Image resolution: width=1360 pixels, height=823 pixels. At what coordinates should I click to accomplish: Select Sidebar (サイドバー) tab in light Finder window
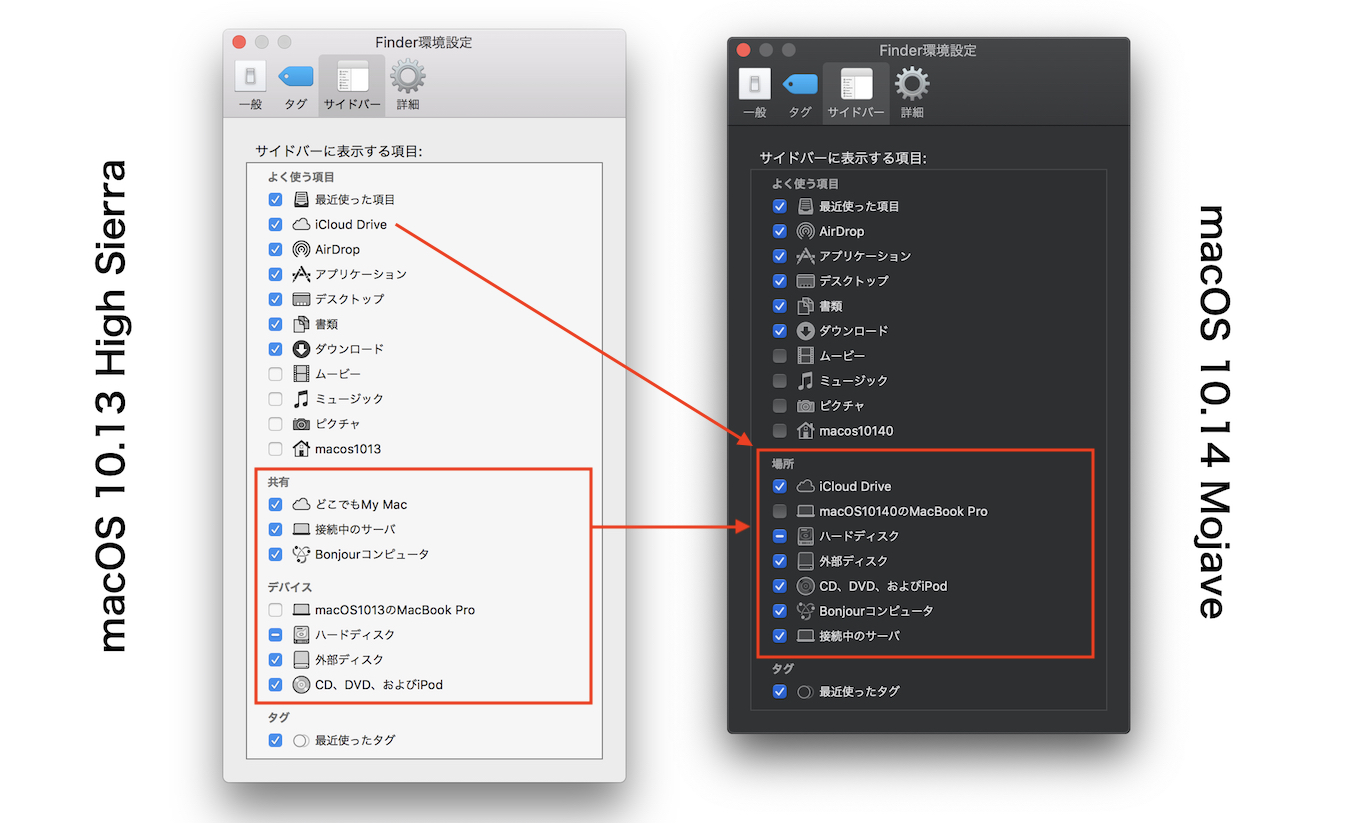352,85
